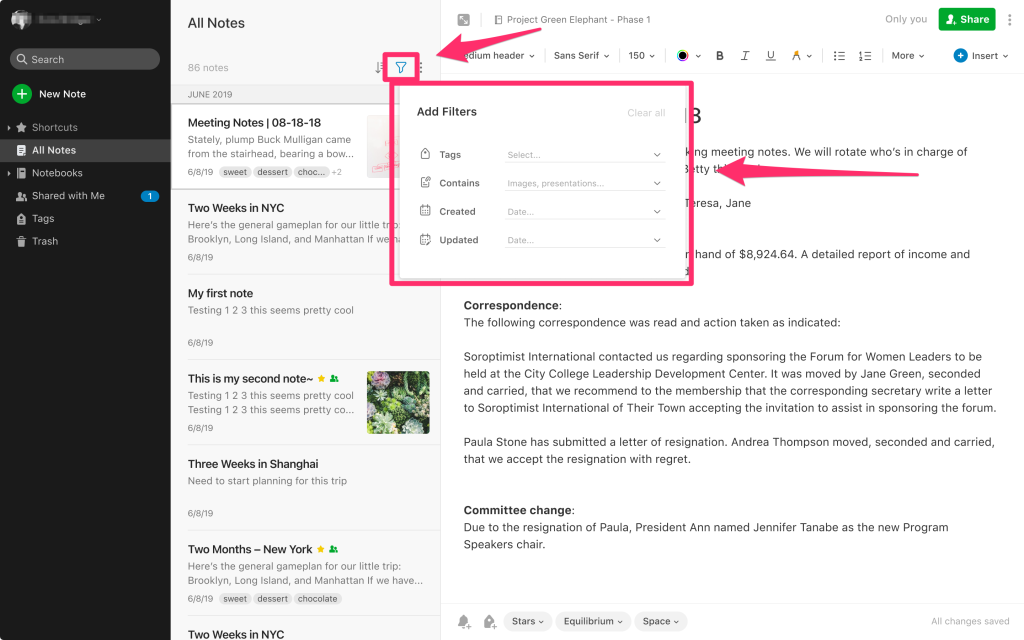The width and height of the screenshot is (1024, 640).
Task: Expand the note to full screen
Action: pos(464,20)
